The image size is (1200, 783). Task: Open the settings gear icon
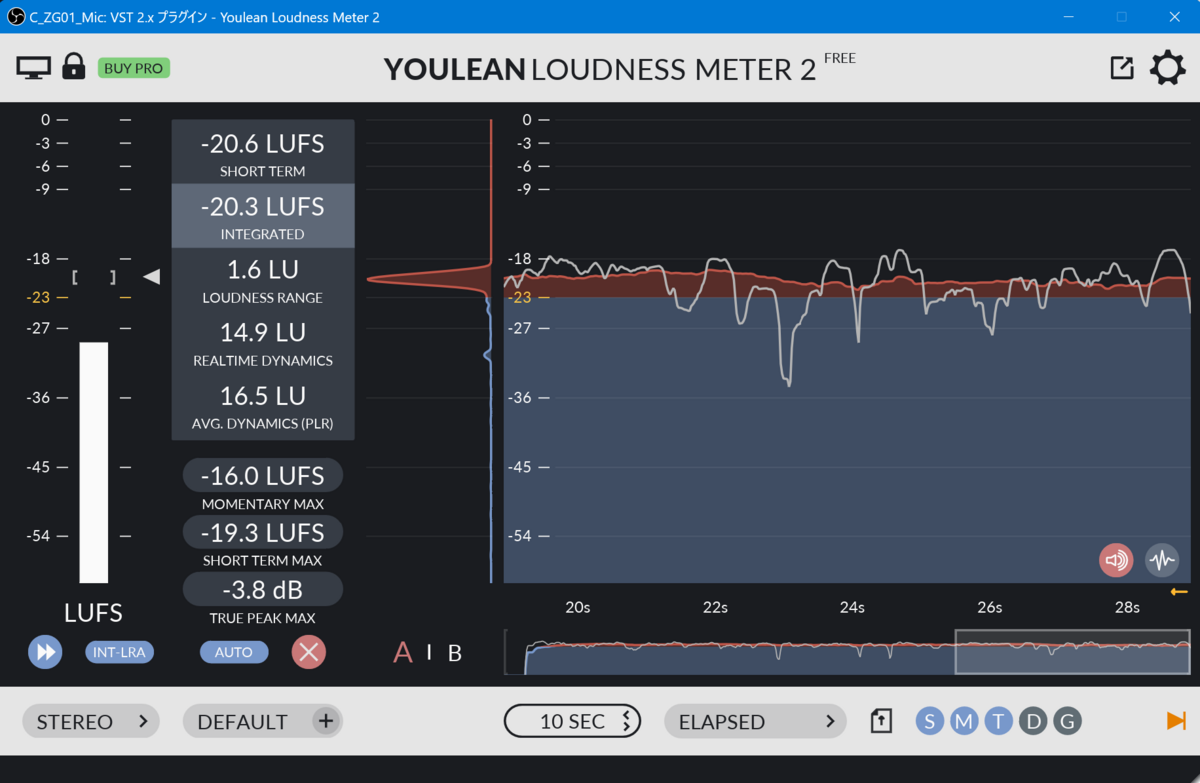(x=1167, y=68)
